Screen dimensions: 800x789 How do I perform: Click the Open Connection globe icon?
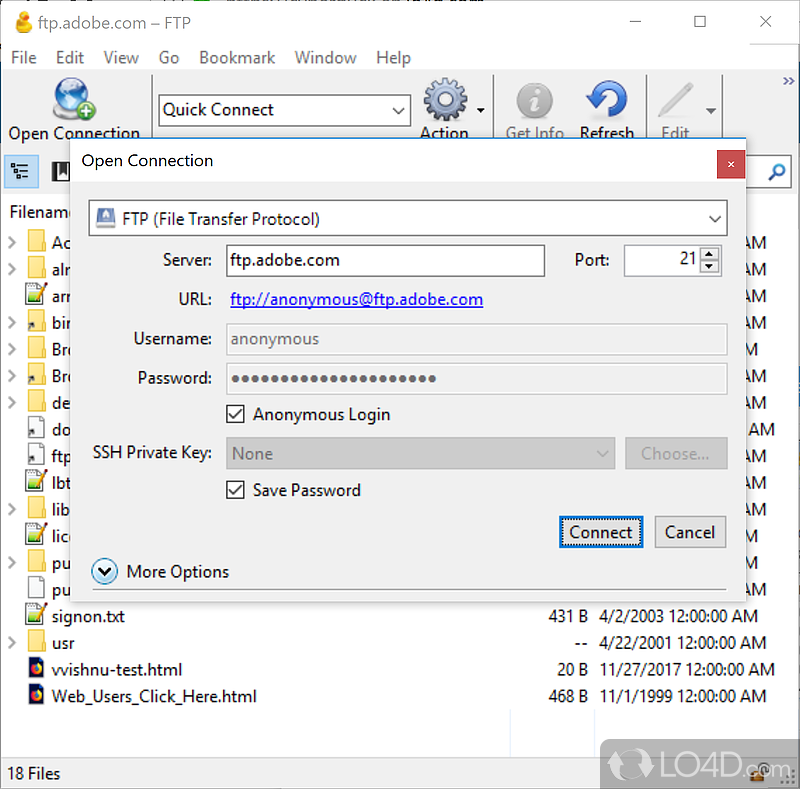(x=74, y=99)
